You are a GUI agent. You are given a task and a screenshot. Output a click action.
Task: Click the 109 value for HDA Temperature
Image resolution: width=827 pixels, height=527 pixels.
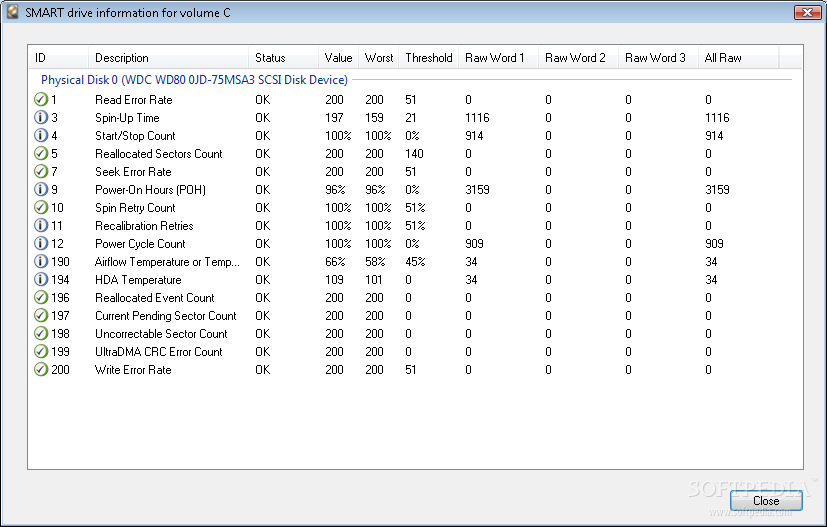click(x=334, y=280)
